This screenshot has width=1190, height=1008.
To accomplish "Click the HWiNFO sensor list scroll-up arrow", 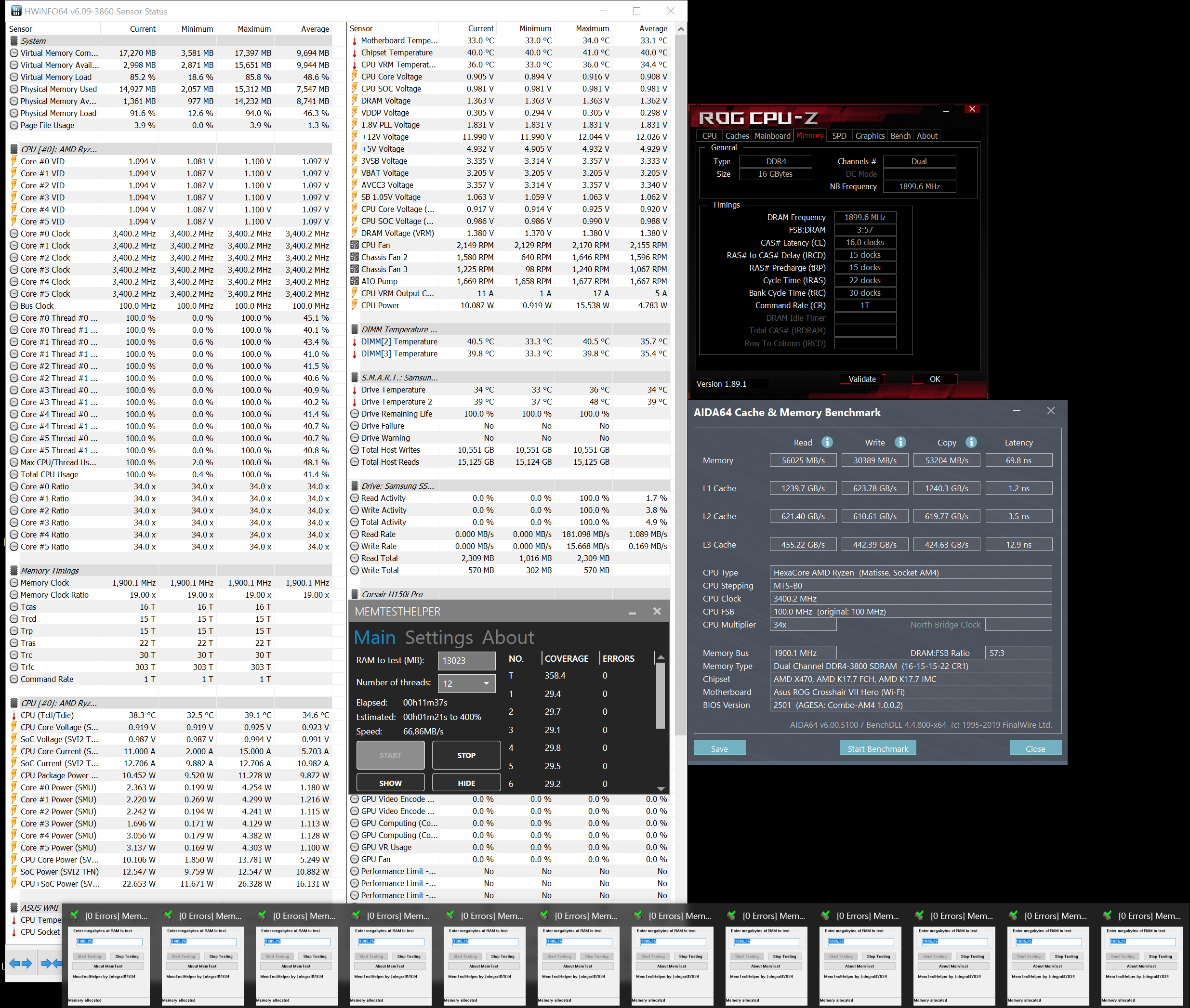I will point(680,29).
